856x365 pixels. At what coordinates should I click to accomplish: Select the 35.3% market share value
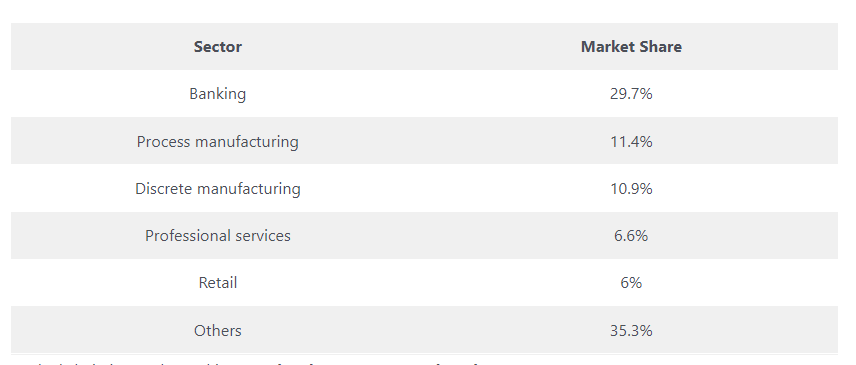[631, 331]
